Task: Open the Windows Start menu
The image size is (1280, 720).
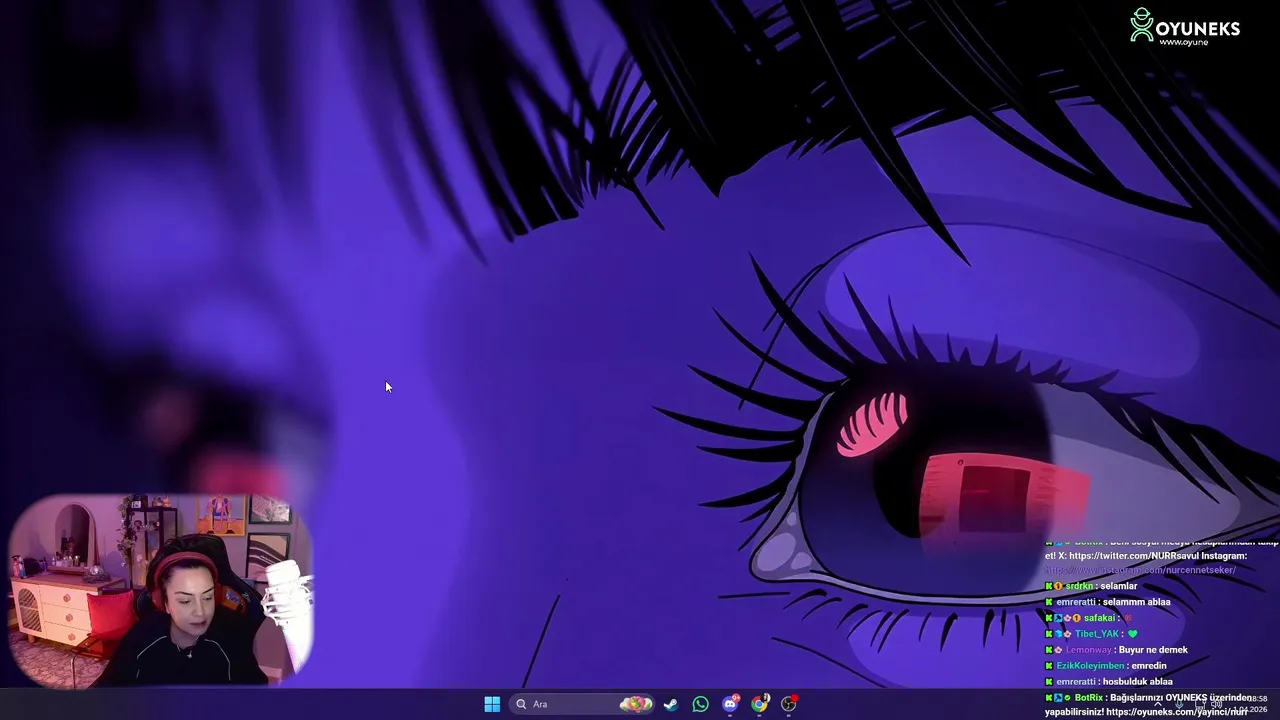Action: (x=492, y=704)
